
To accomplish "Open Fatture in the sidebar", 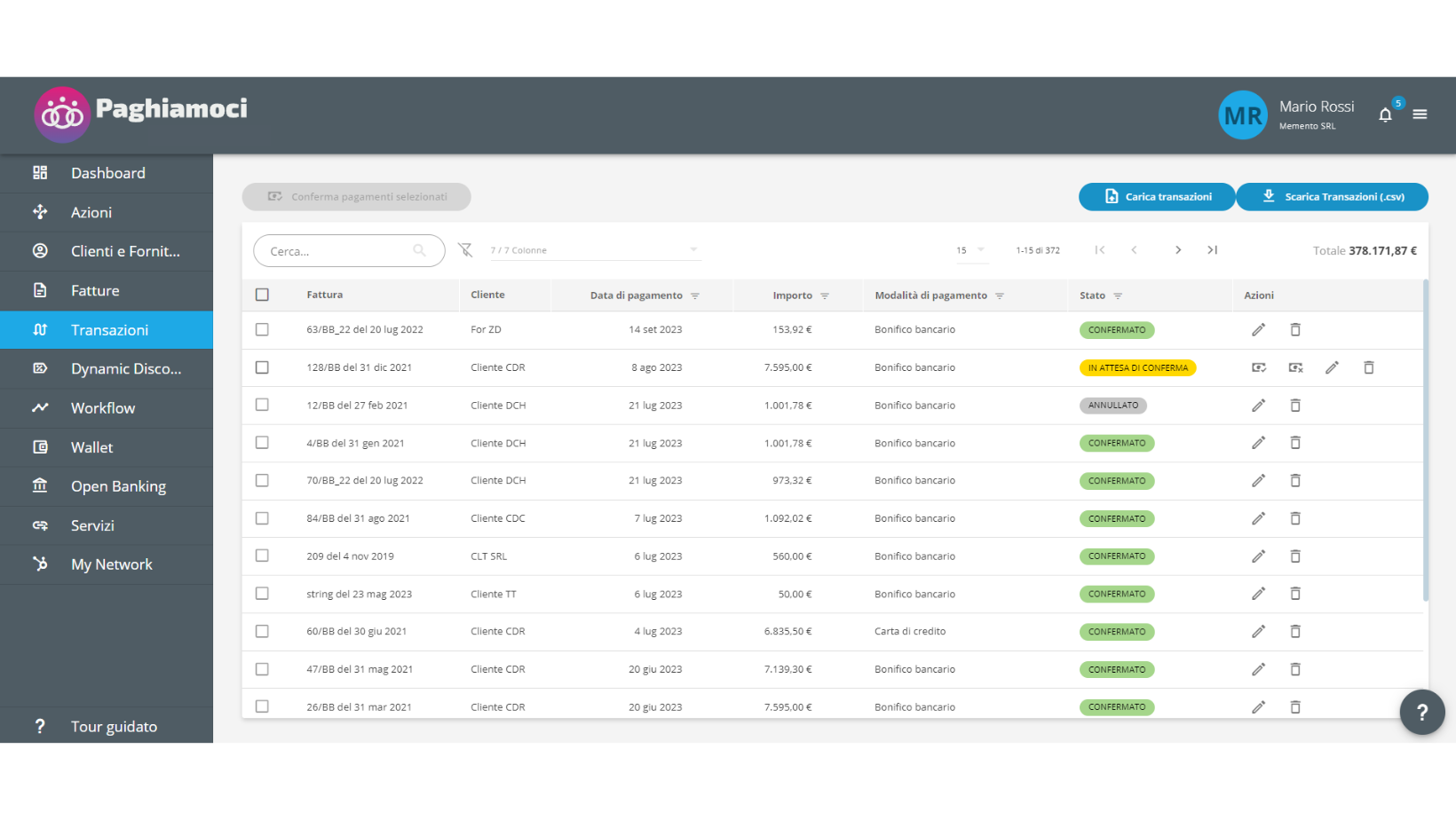I will pos(95,290).
